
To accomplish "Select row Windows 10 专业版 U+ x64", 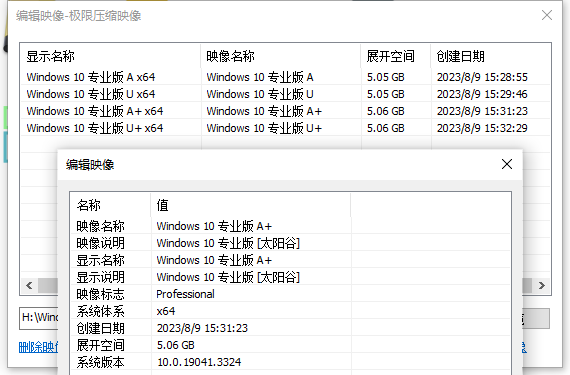I will pyautogui.click(x=285, y=128).
